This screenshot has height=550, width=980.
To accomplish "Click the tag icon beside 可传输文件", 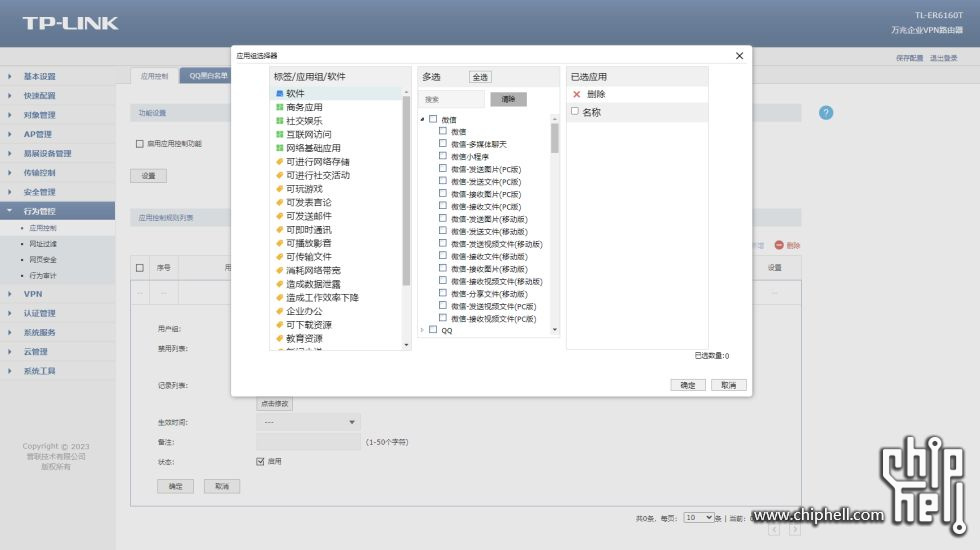I will (279, 257).
